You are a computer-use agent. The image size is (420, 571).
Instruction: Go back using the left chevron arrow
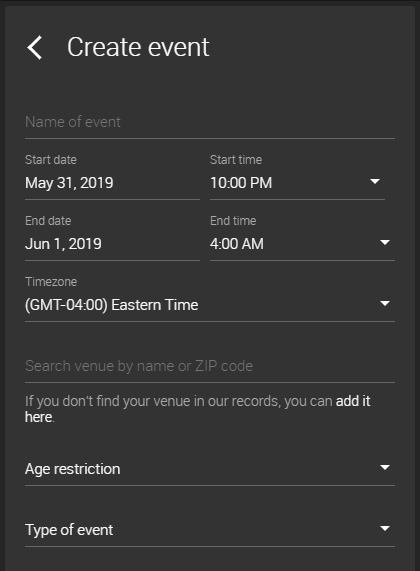[35, 47]
